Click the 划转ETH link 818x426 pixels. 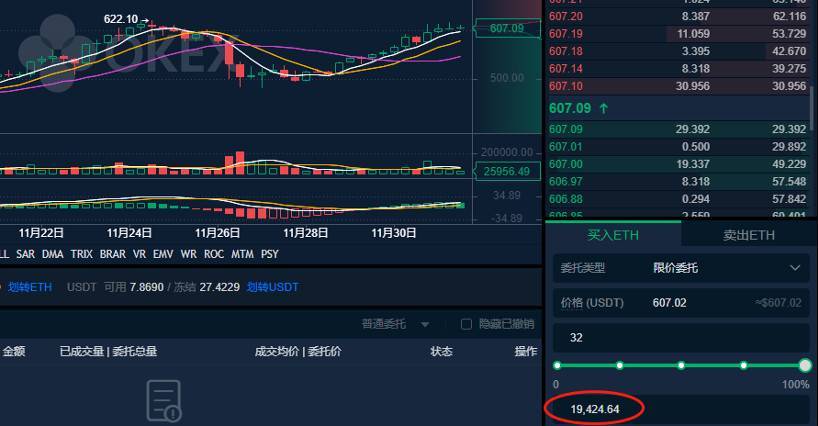tap(30, 287)
